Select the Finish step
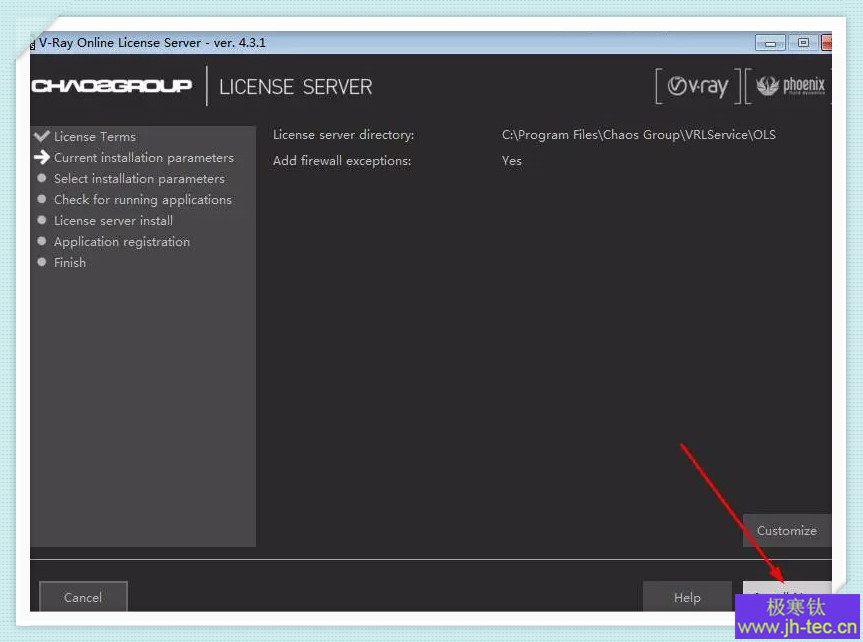Image resolution: width=863 pixels, height=642 pixels. tap(70, 263)
